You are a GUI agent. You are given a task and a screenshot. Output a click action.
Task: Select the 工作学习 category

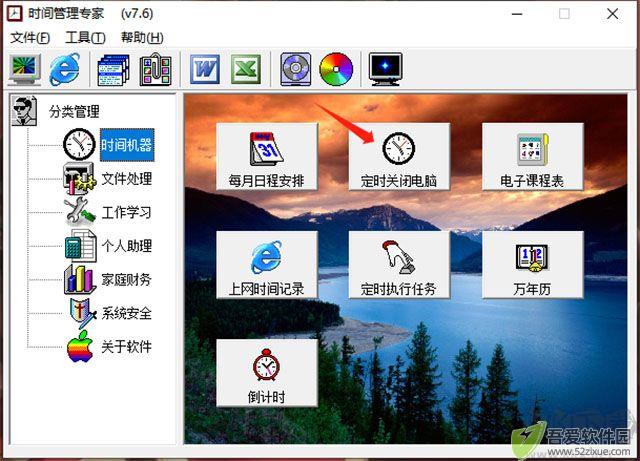point(127,212)
